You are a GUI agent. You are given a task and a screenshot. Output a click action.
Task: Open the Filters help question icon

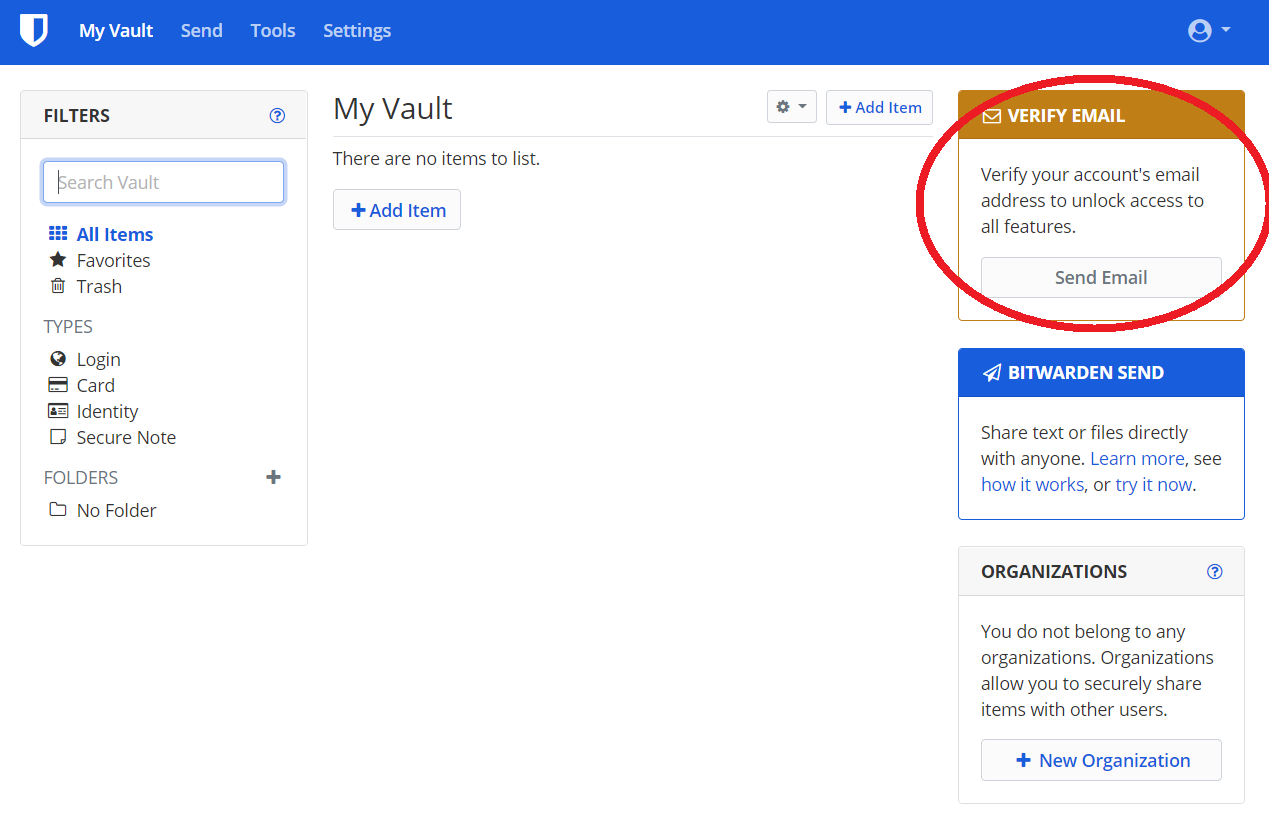[277, 116]
